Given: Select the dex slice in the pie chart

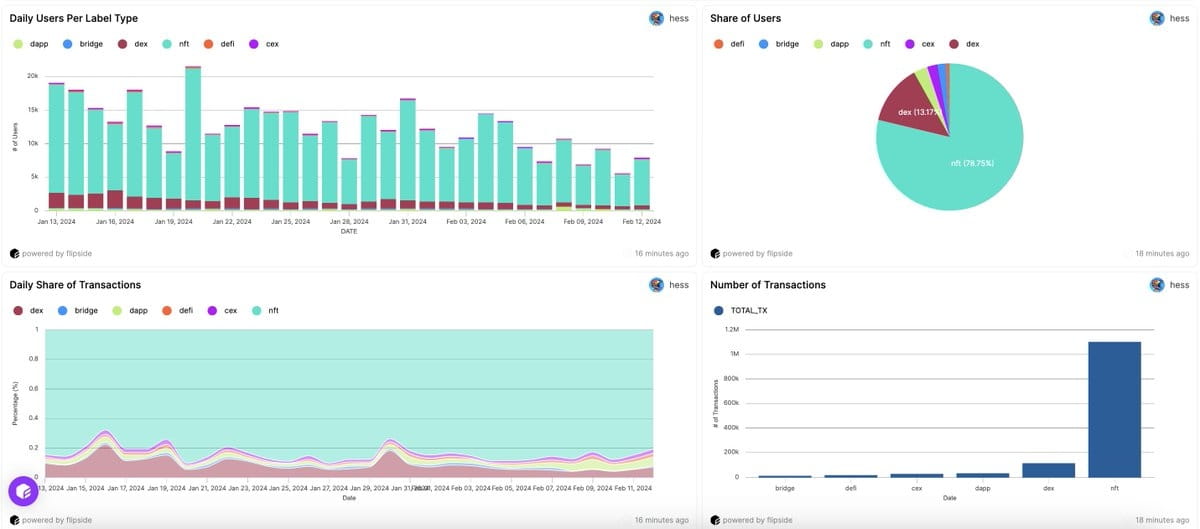Looking at the screenshot, I should tap(912, 116).
